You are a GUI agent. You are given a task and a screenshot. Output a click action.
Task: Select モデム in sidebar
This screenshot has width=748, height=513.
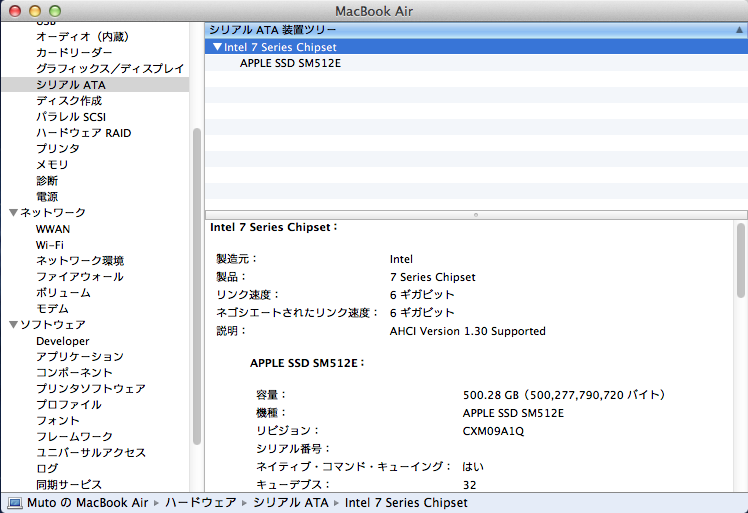(x=52, y=309)
